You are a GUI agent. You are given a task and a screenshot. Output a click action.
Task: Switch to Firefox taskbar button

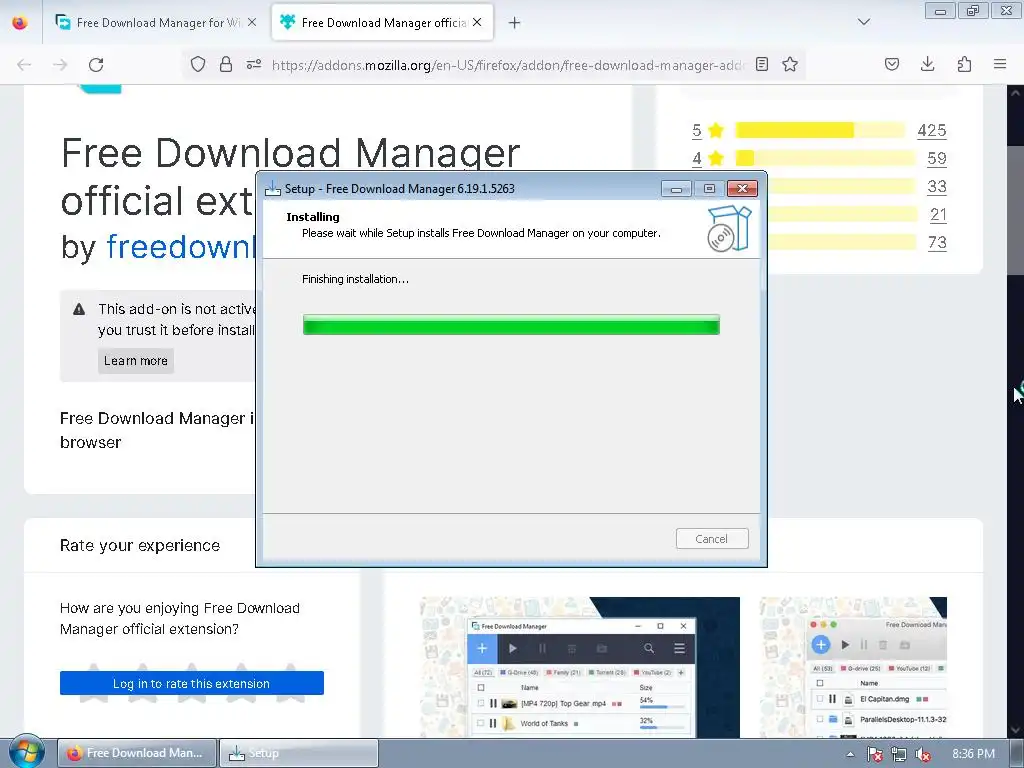pyautogui.click(x=136, y=753)
